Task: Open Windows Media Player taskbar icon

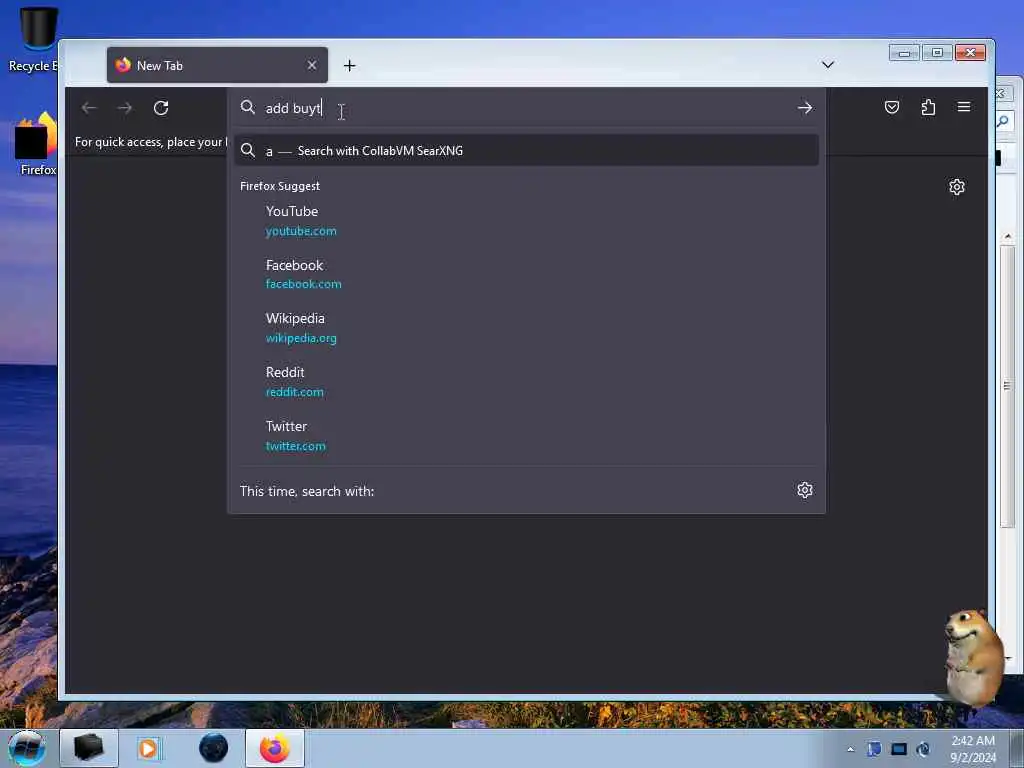Action: tap(149, 748)
